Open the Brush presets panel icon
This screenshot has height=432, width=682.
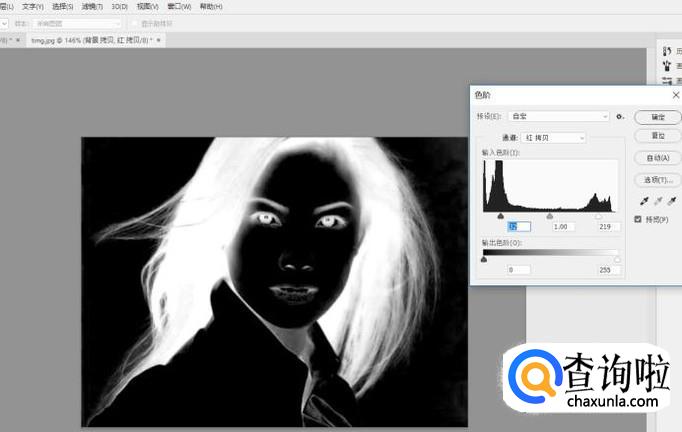pos(666,65)
